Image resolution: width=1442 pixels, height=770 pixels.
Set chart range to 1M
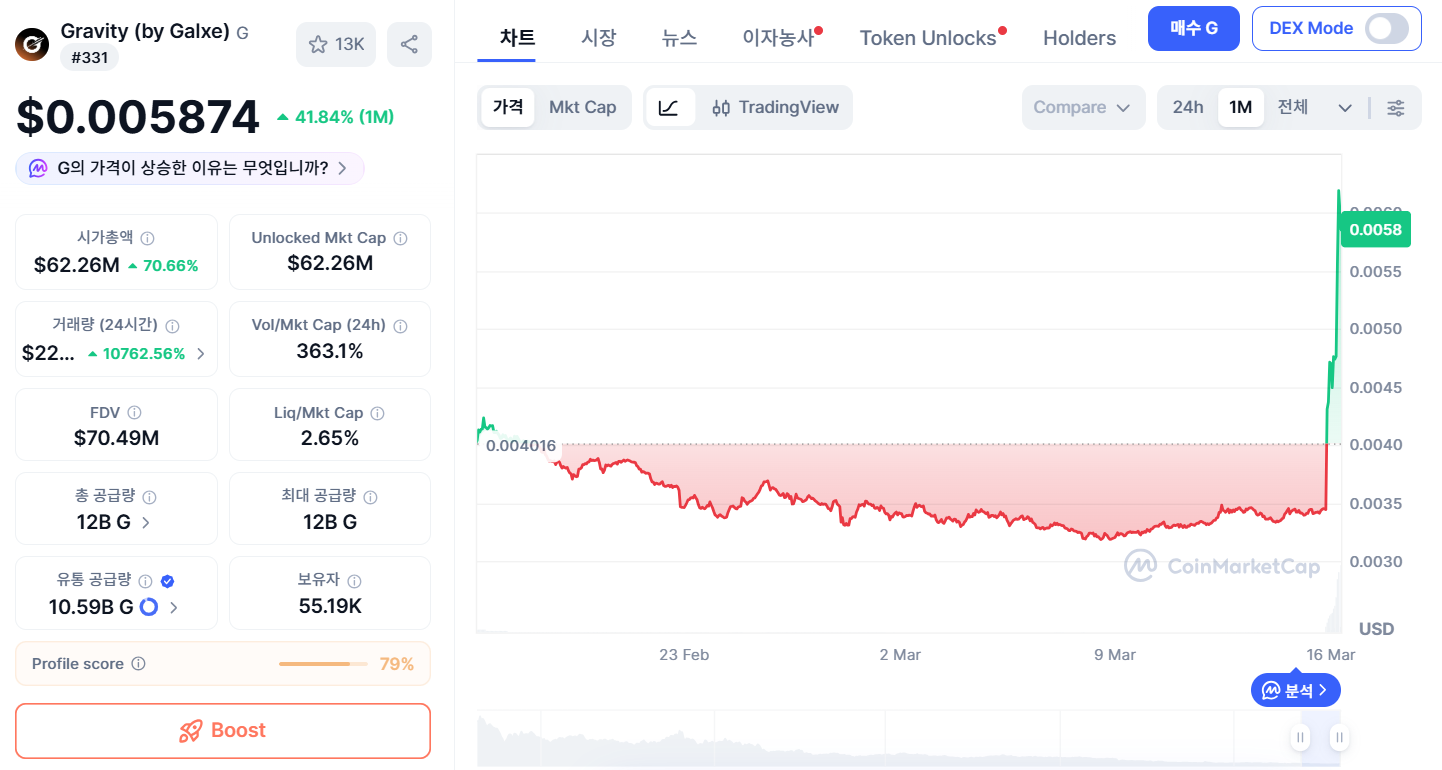pyautogui.click(x=1241, y=108)
